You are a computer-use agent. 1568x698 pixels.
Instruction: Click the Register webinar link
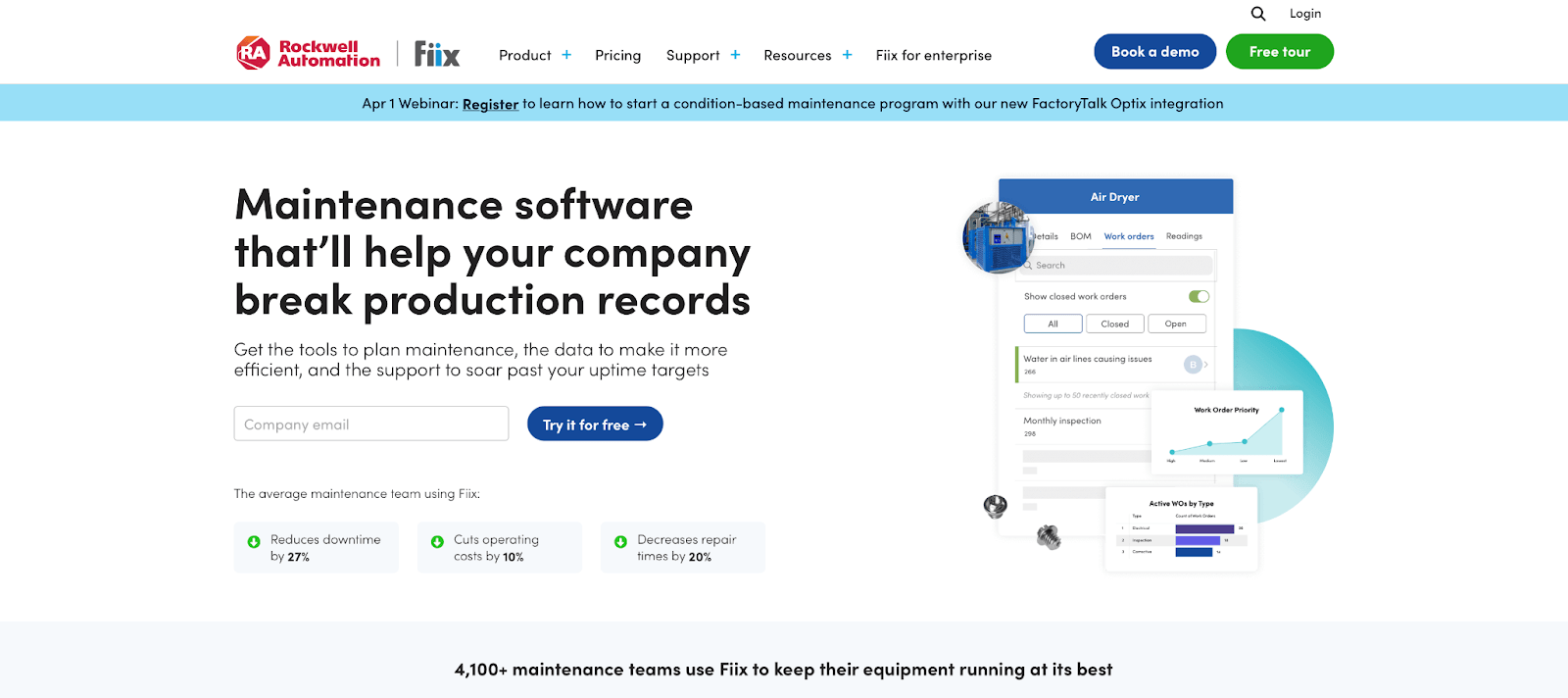tap(490, 104)
